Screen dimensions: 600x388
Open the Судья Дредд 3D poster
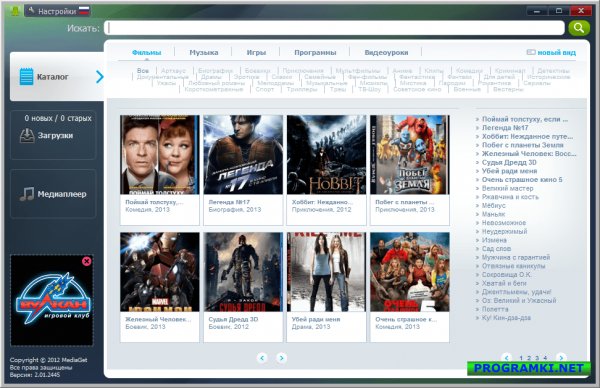click(x=243, y=272)
